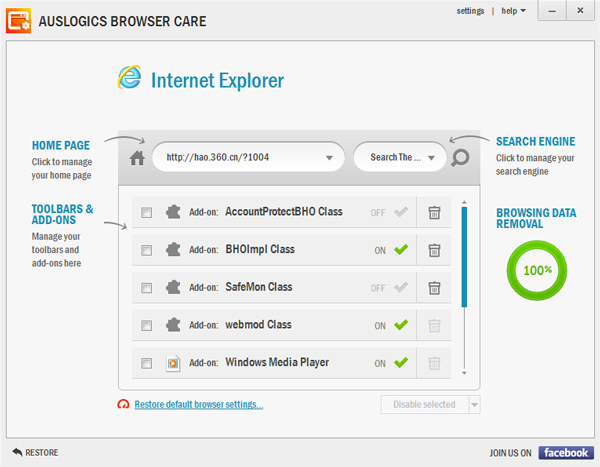Click the Internet Explorer logo icon
The height and width of the screenshot is (467, 600).
tap(130, 77)
